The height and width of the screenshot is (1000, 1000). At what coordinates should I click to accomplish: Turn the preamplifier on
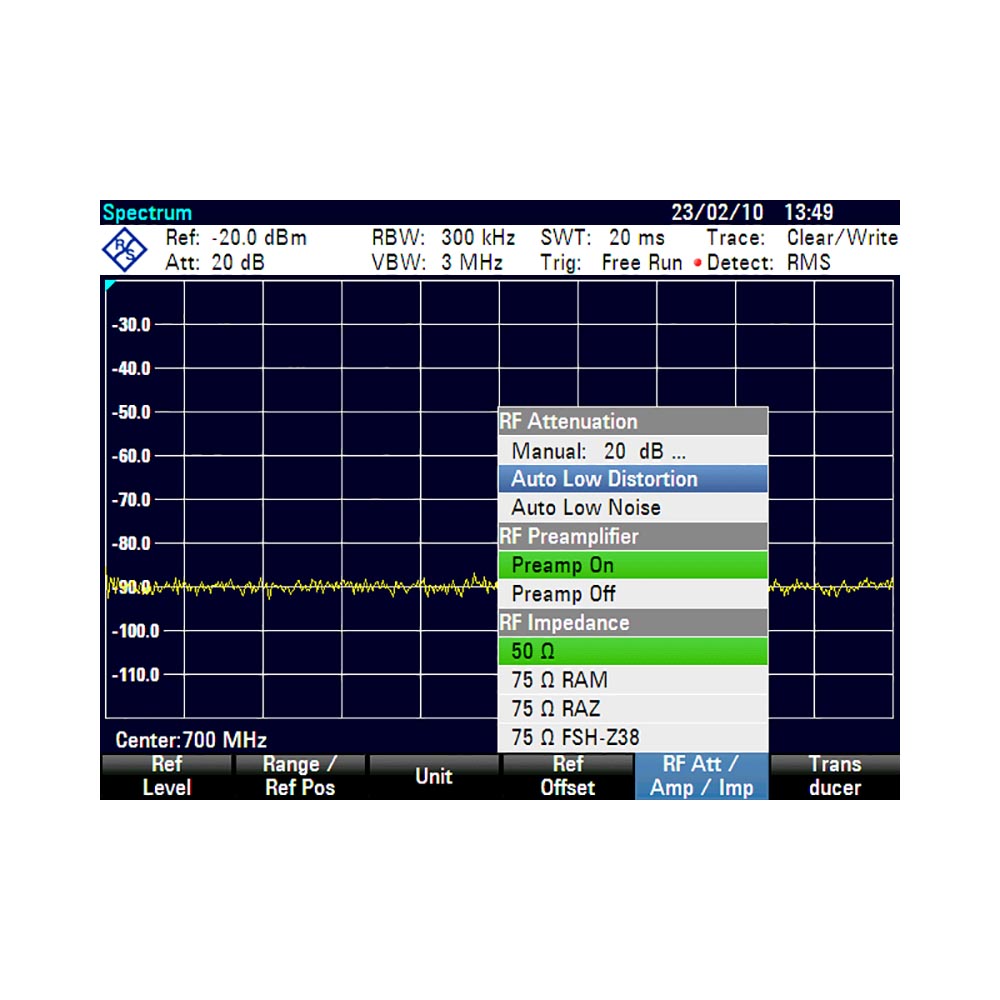(632, 565)
